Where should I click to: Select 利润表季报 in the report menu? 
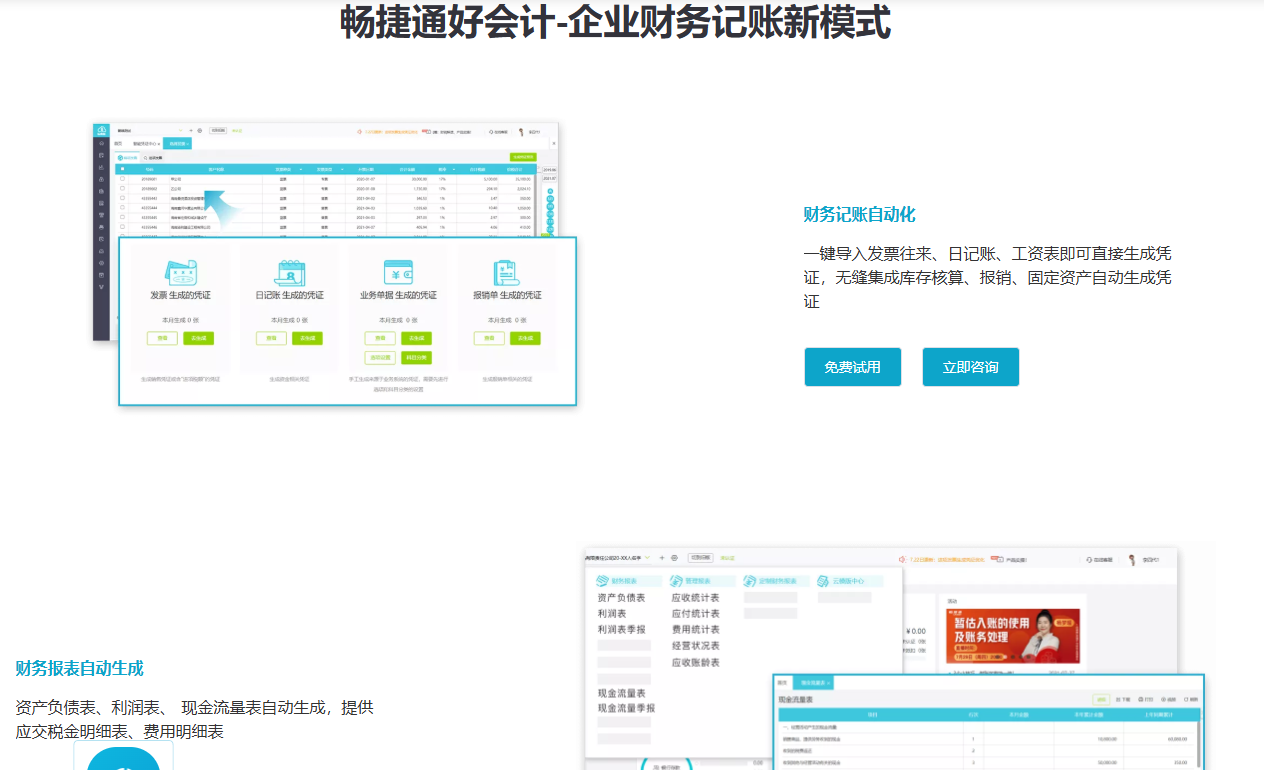pos(621,630)
